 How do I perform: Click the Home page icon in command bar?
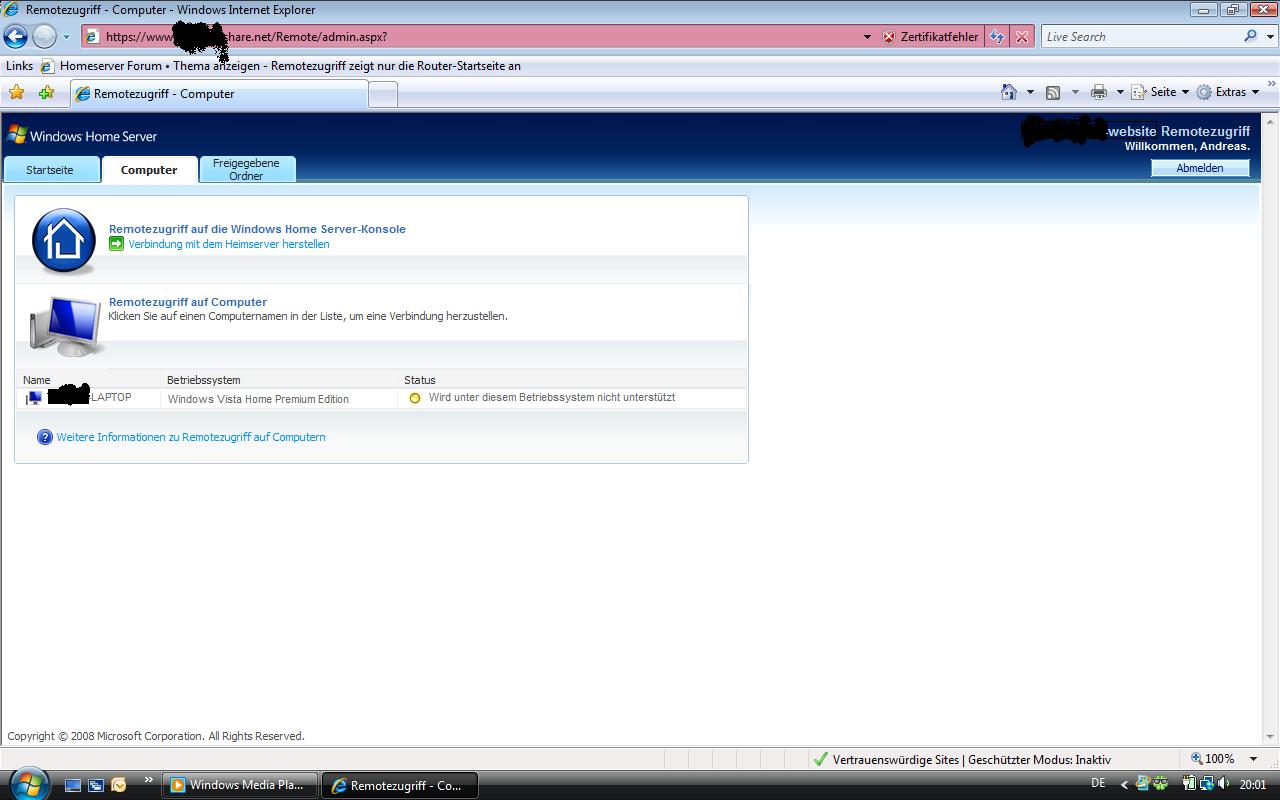(1009, 92)
